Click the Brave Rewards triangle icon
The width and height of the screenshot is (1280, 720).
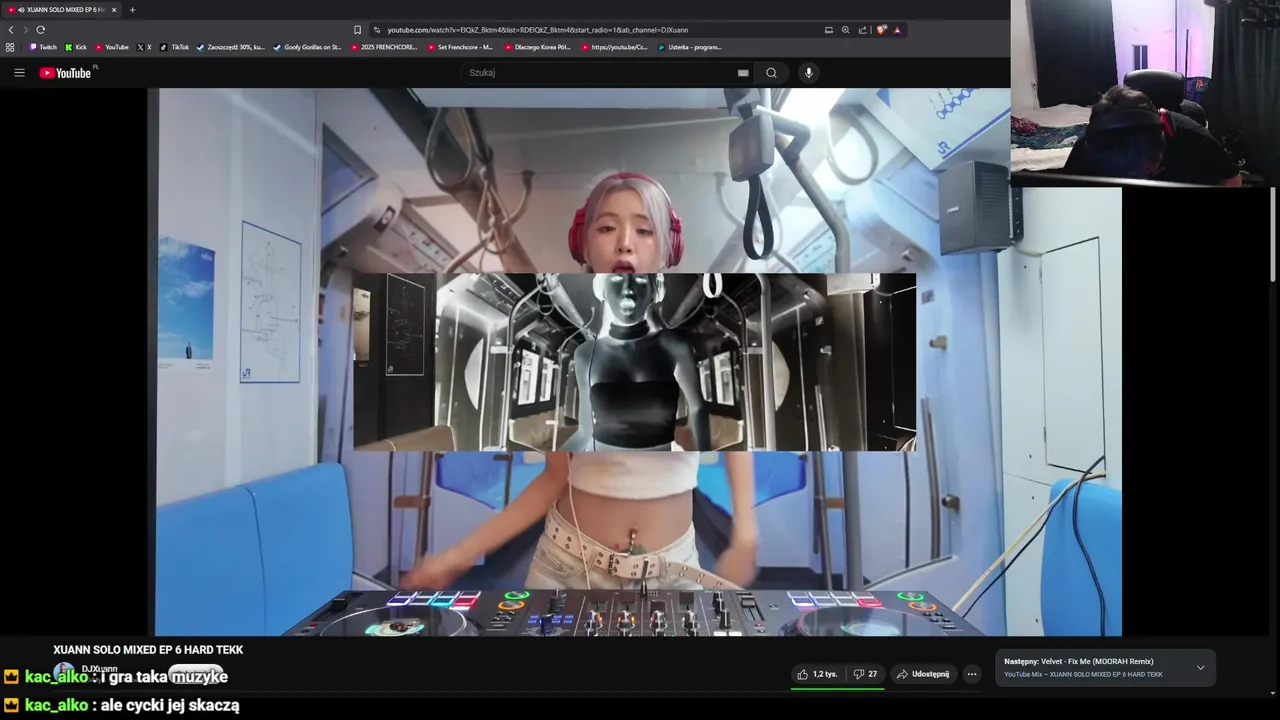click(x=897, y=30)
